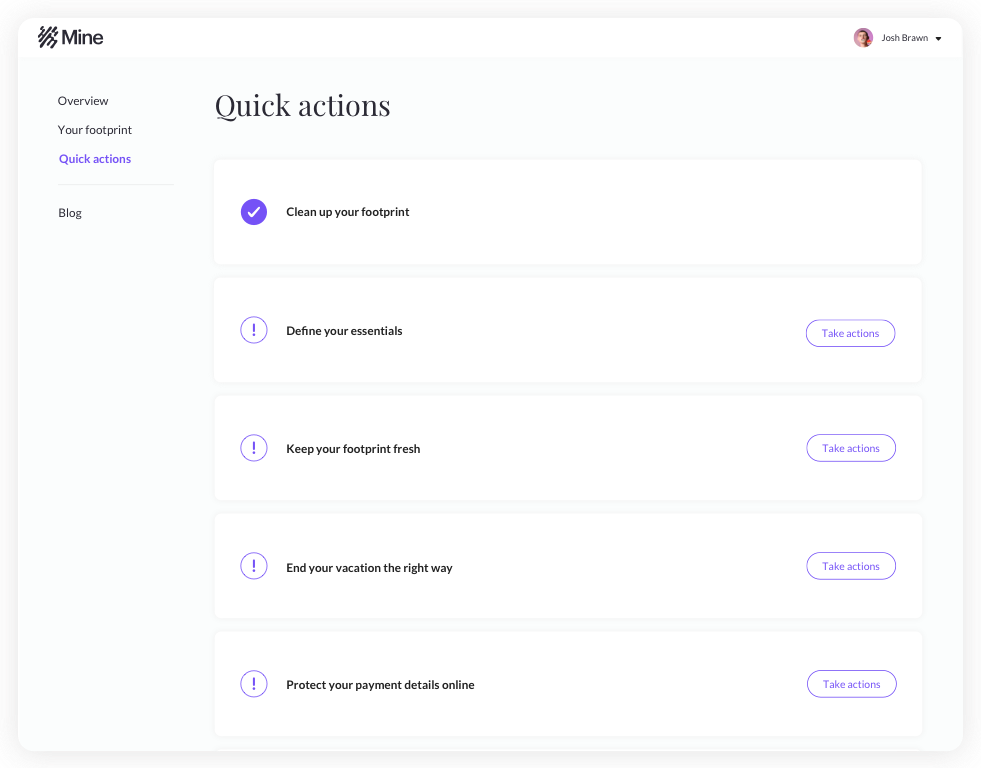This screenshot has width=981, height=768.
Task: Click the purple checkmark beside Clean up your footprint
Action: point(253,212)
